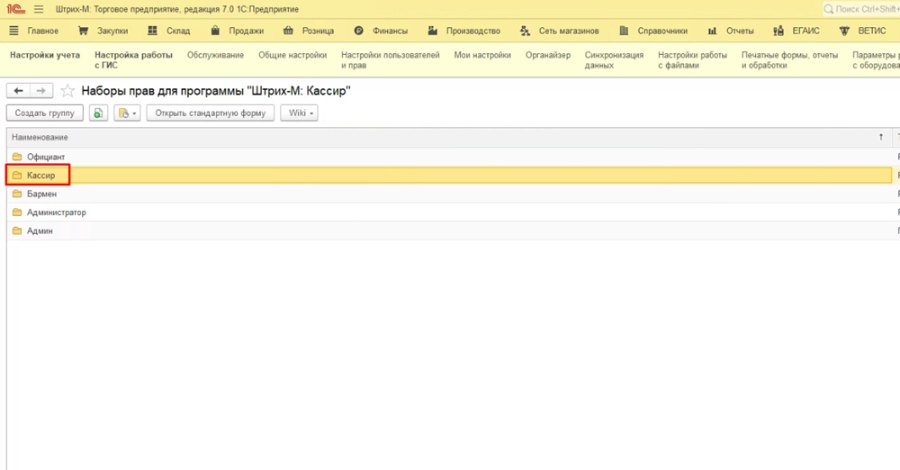Go forward with the right arrow button
The width and height of the screenshot is (900, 470).
click(41, 91)
